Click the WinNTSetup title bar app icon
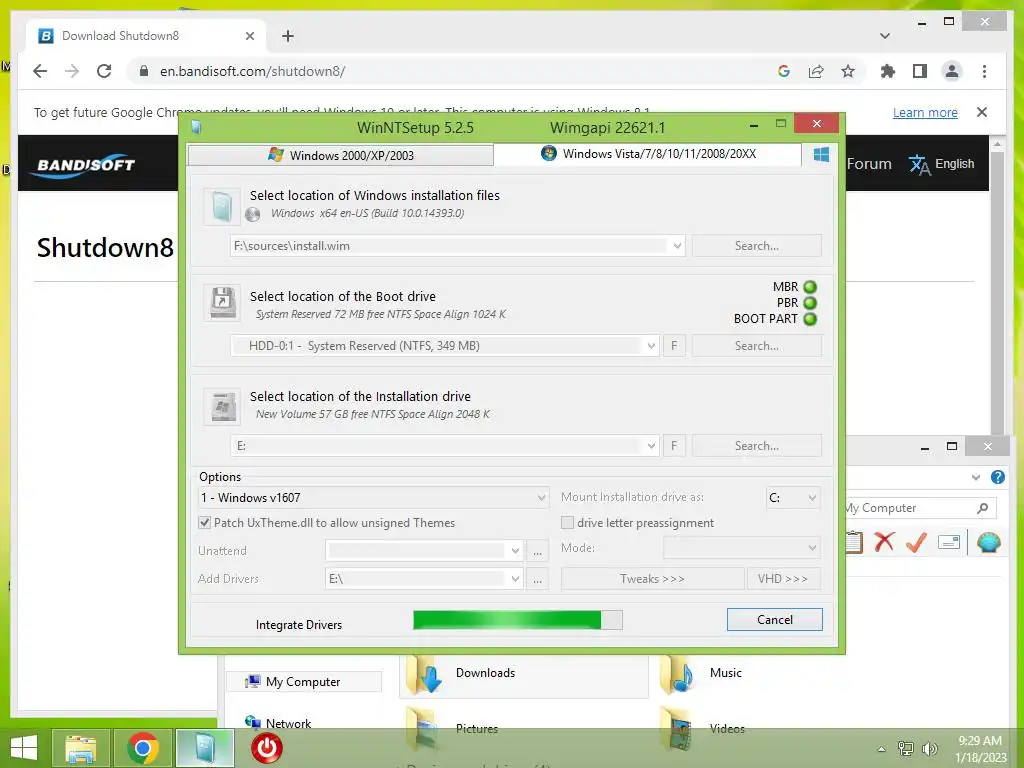The image size is (1024, 768). pos(196,127)
